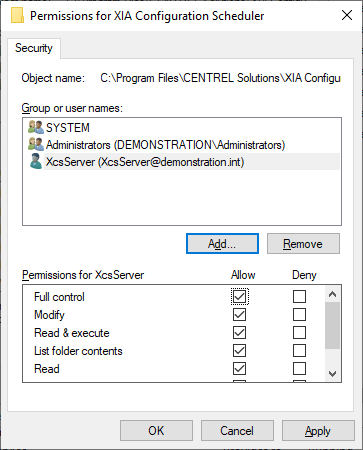Check Deny for Full control
363x450 pixels.
pyautogui.click(x=299, y=297)
